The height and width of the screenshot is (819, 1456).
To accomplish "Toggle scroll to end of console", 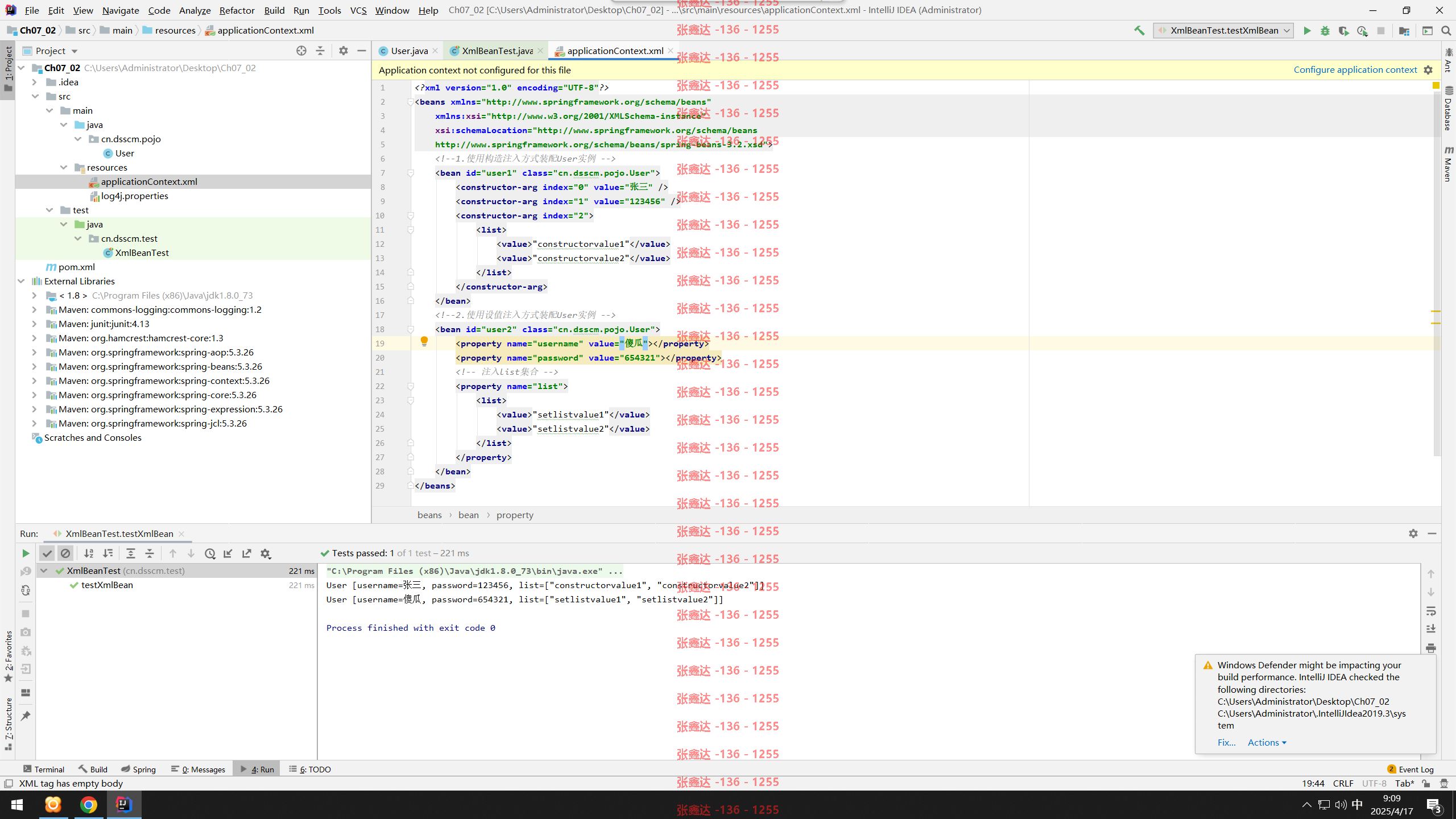I will coord(1431,629).
